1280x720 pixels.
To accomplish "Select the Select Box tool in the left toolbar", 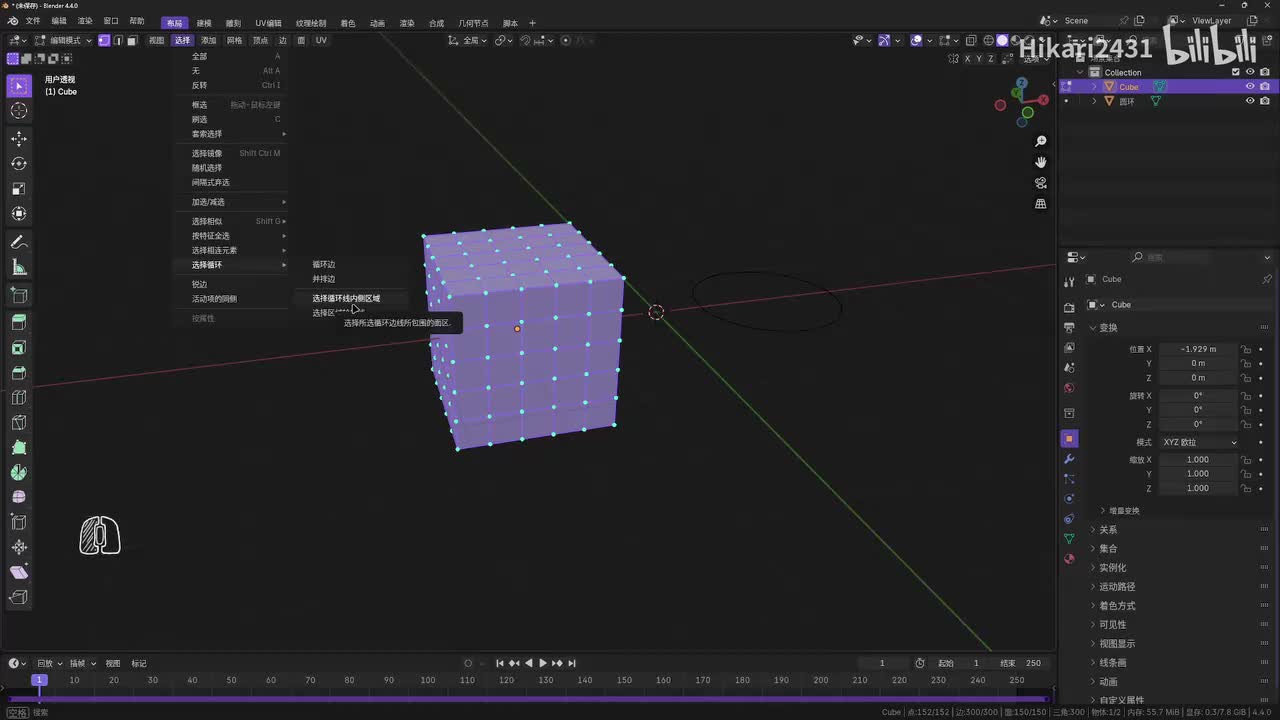I will coord(19,86).
